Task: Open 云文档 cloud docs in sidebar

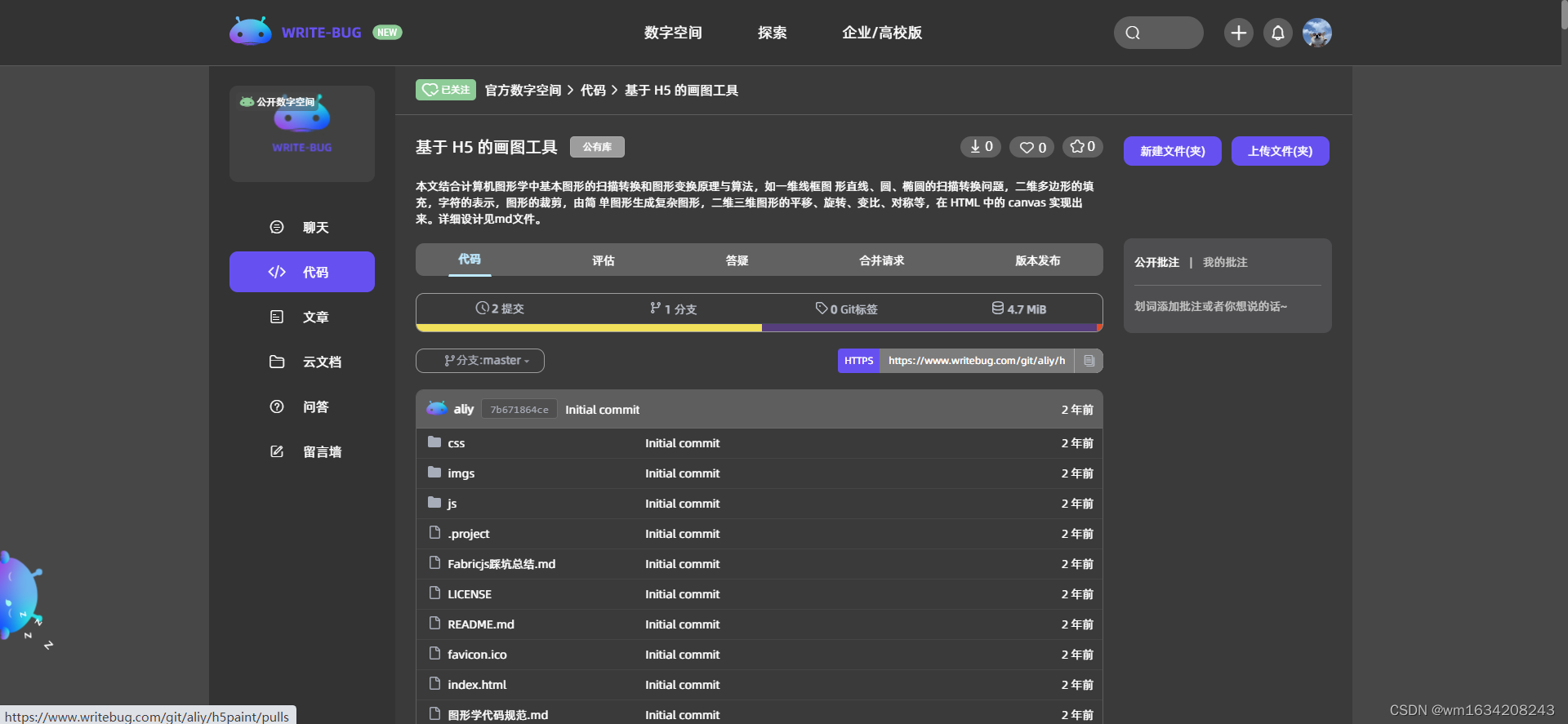Action: click(x=302, y=362)
